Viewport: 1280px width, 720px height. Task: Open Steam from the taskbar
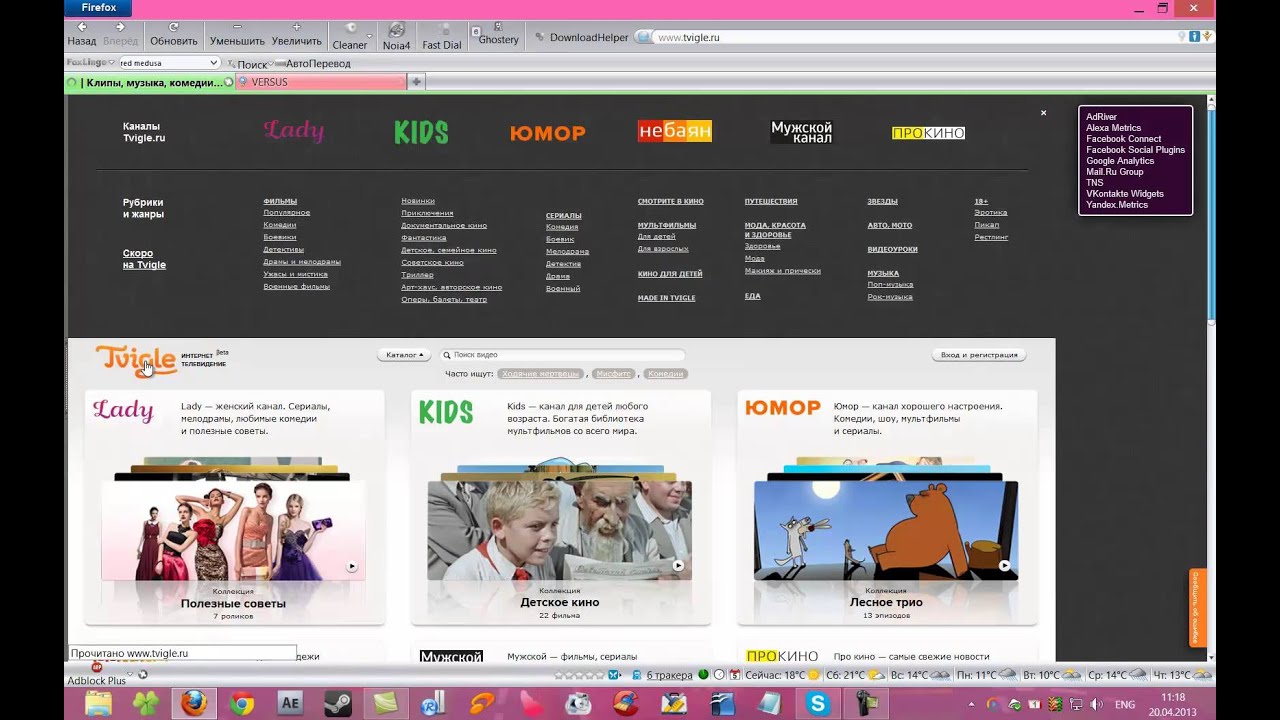pyautogui.click(x=338, y=704)
